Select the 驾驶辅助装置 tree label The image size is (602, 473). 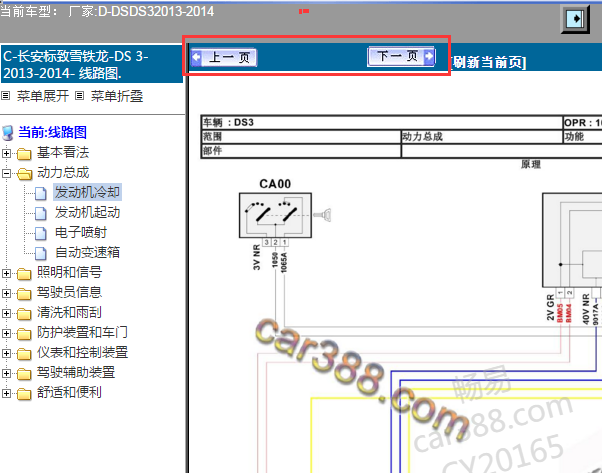coord(76,372)
